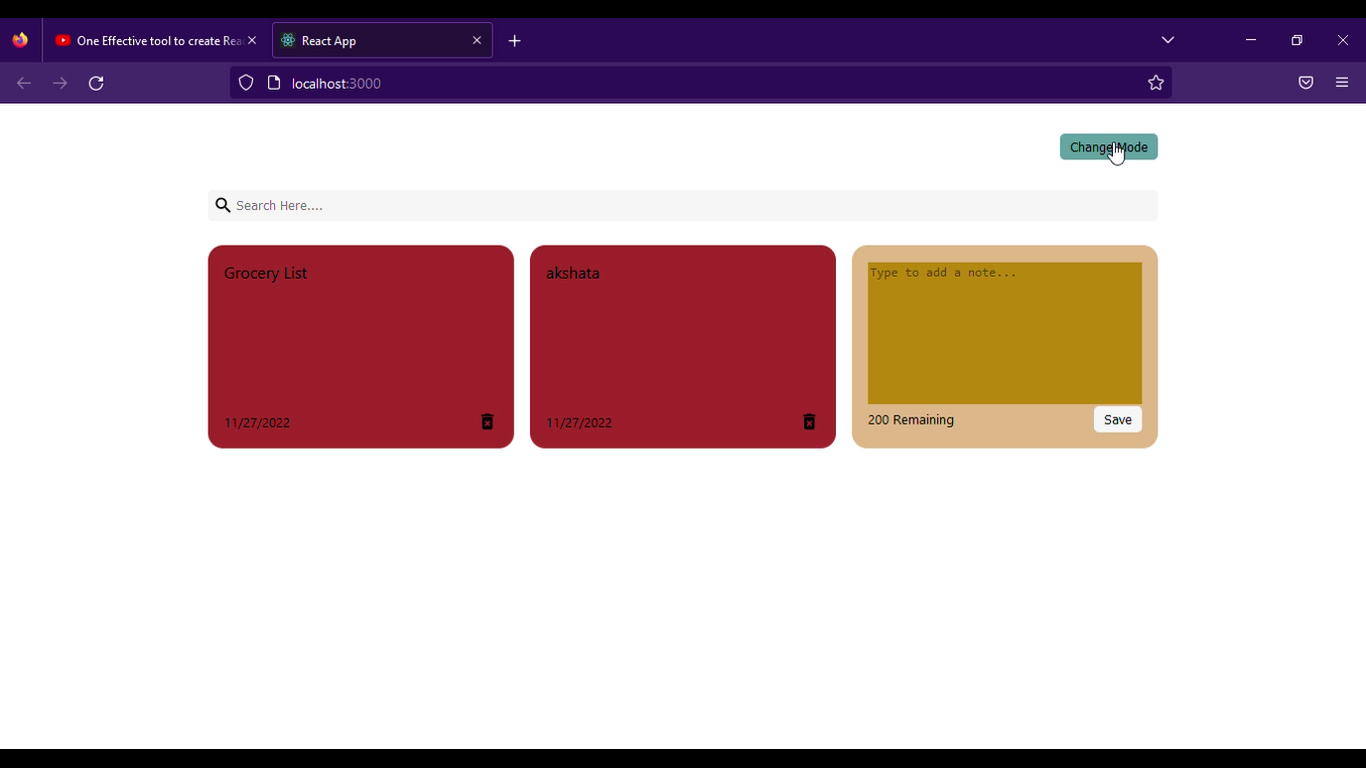
Task: Switch to the React App tab
Action: 360,40
